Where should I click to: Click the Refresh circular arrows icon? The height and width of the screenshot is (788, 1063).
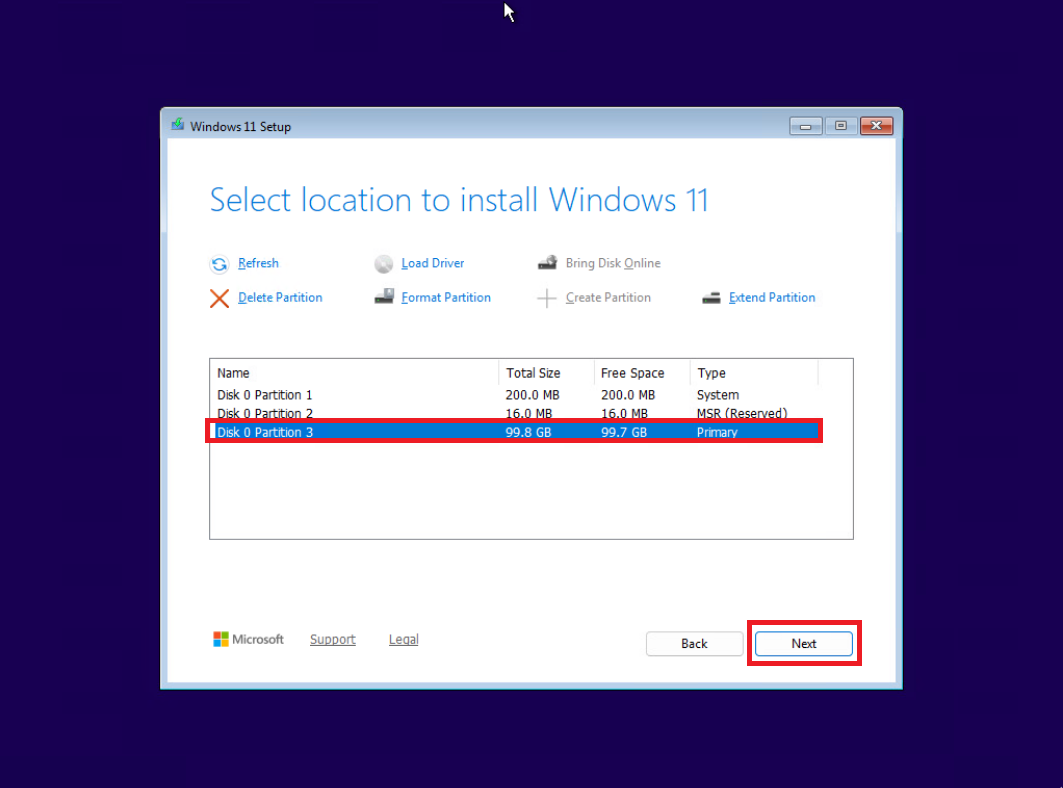click(219, 264)
